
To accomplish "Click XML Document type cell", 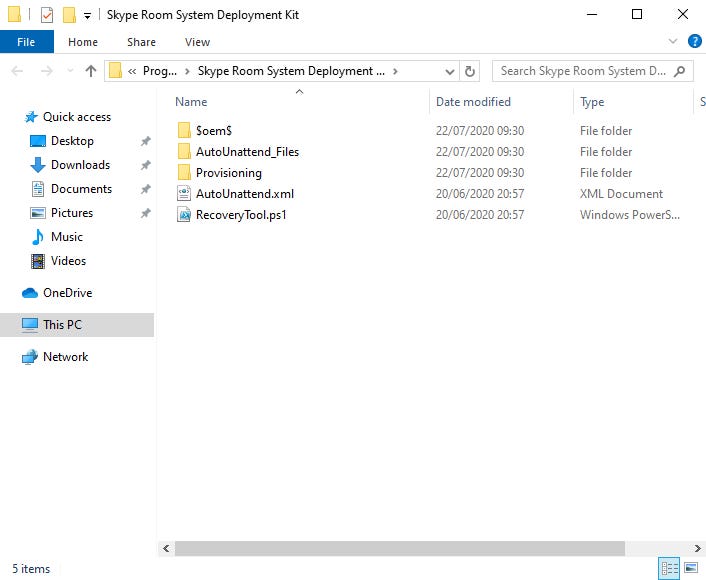I will click(621, 194).
